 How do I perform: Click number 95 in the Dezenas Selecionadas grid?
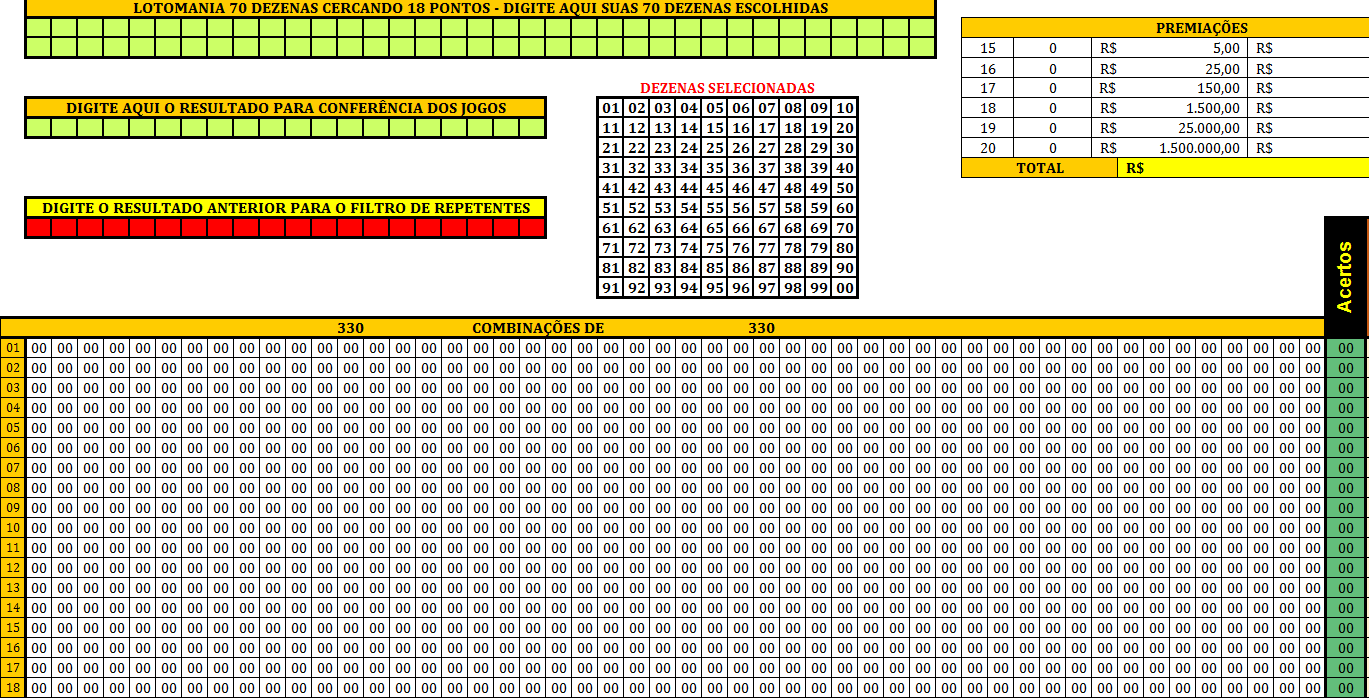[715, 288]
